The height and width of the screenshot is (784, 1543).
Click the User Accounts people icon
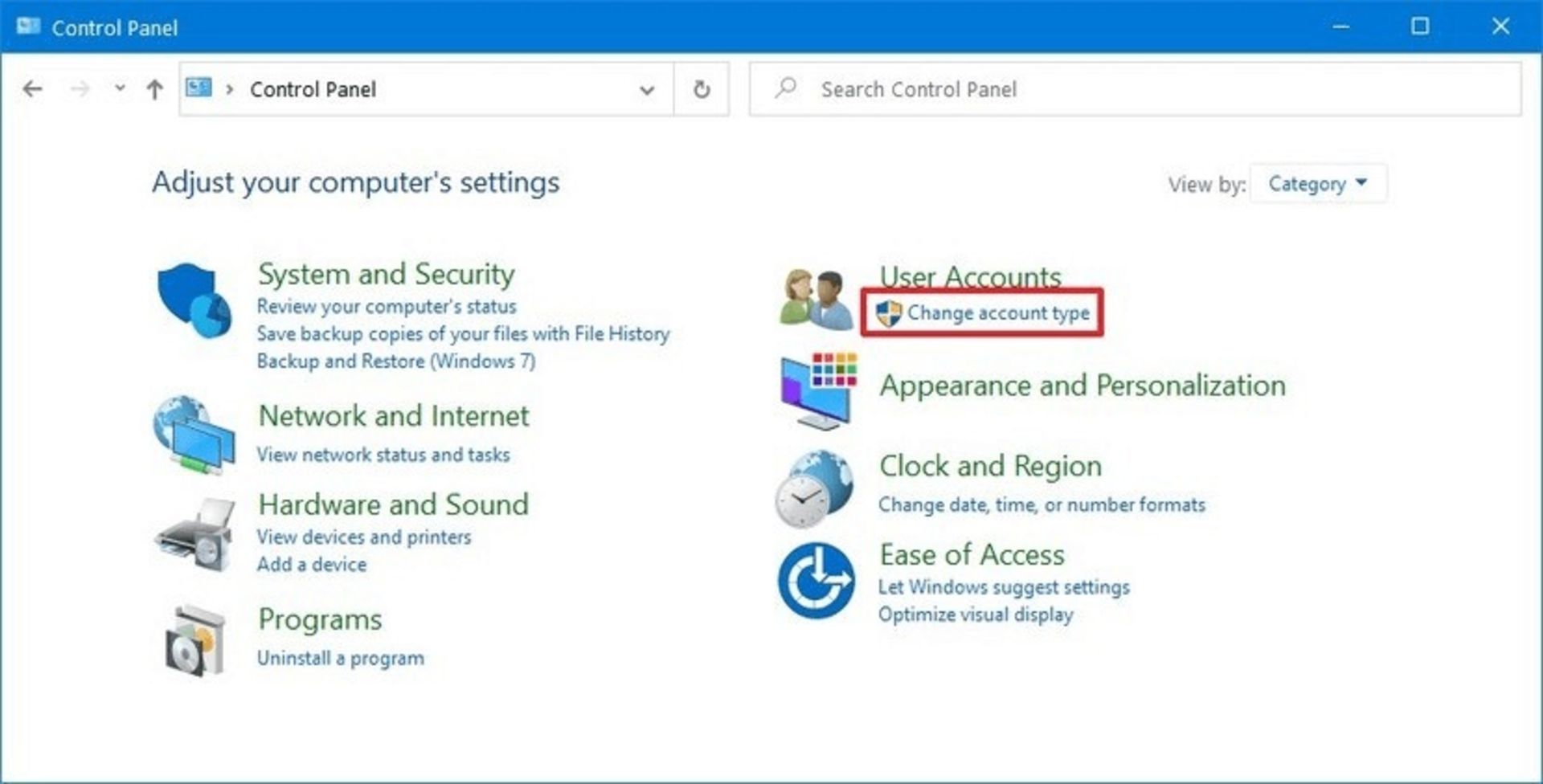pyautogui.click(x=817, y=300)
